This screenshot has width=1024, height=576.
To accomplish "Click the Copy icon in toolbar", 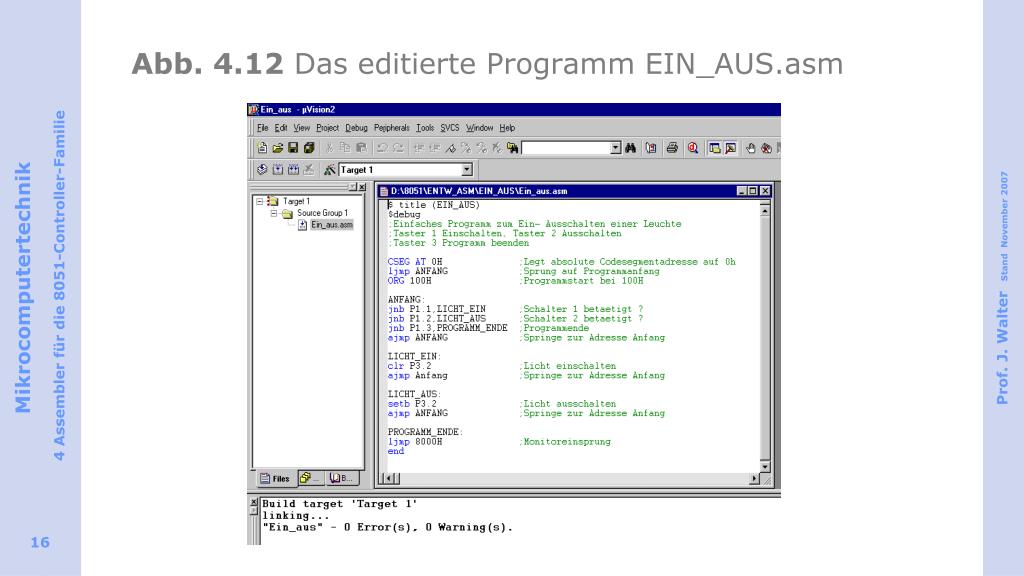I will (345, 148).
